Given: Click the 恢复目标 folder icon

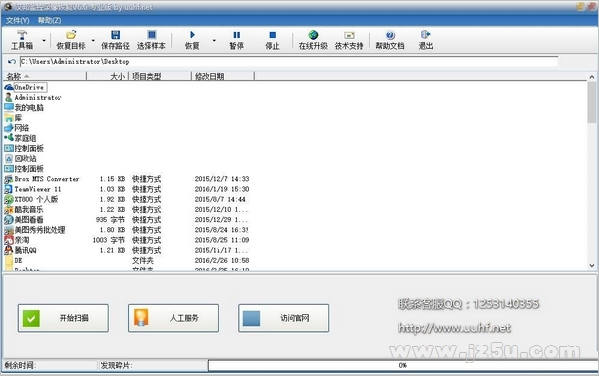Looking at the screenshot, I should pos(71,35).
